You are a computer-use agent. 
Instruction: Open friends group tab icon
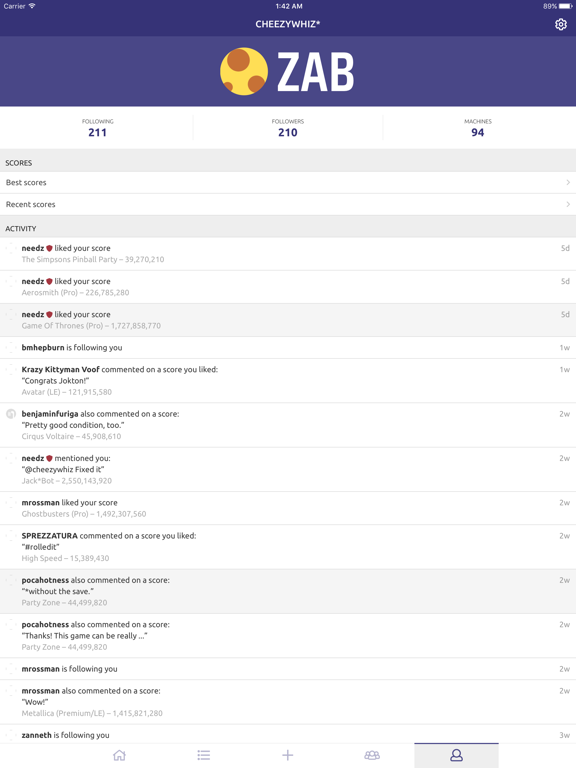tap(372, 755)
